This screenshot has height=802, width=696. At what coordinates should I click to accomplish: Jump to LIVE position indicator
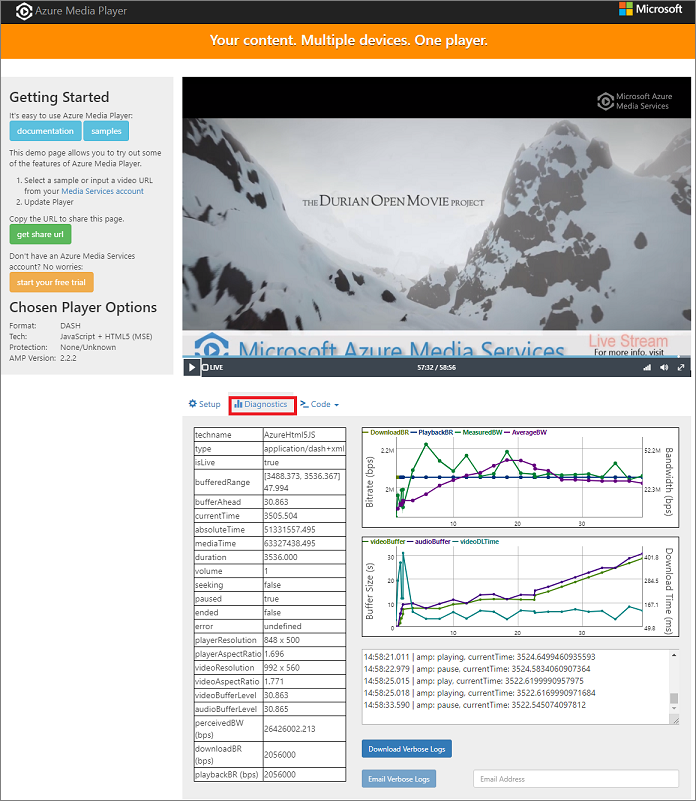(212, 367)
